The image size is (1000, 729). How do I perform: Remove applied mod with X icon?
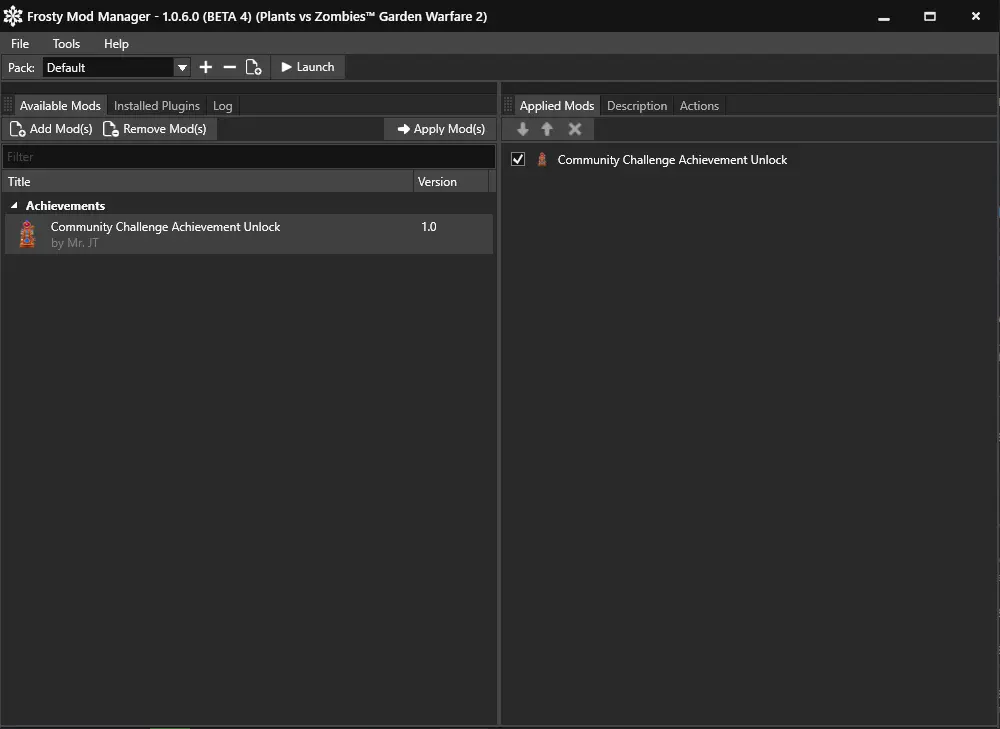coord(575,129)
